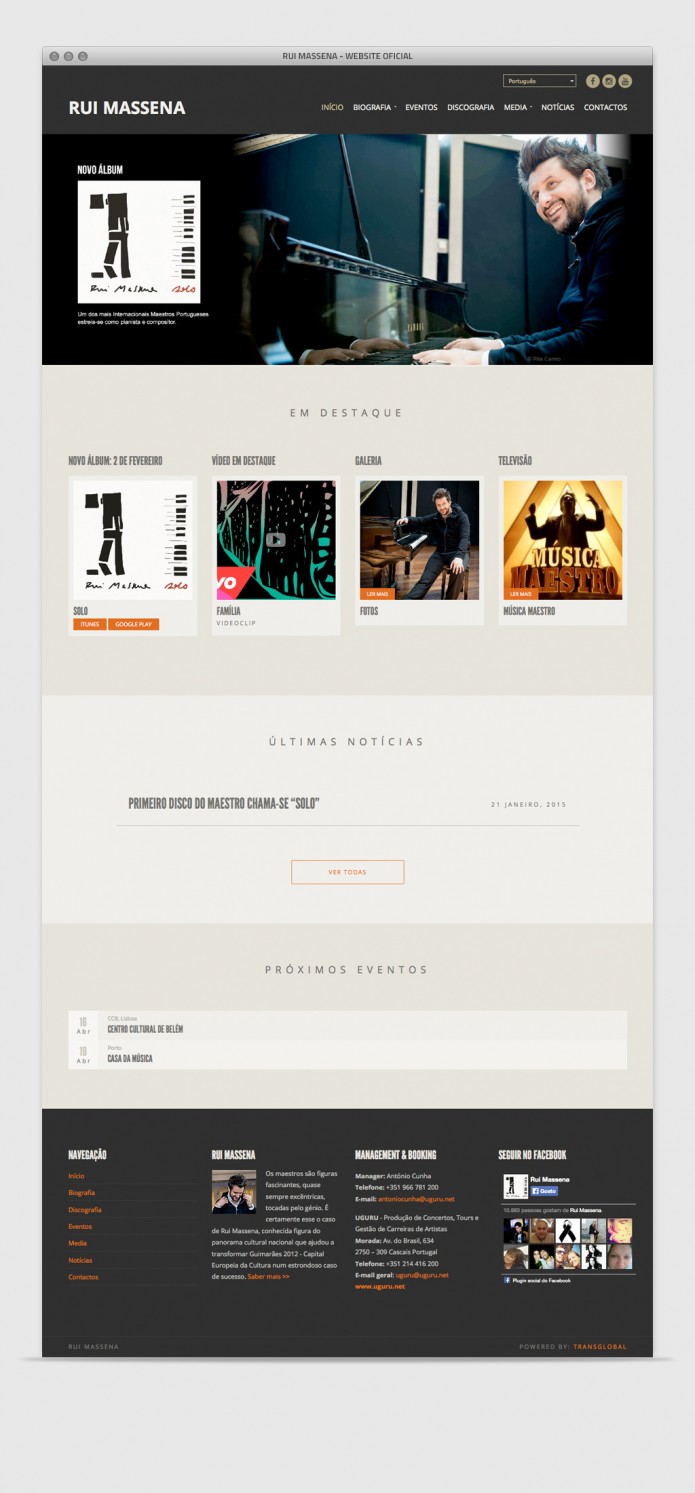Footer navigation: go to Biografia

tap(82, 1193)
